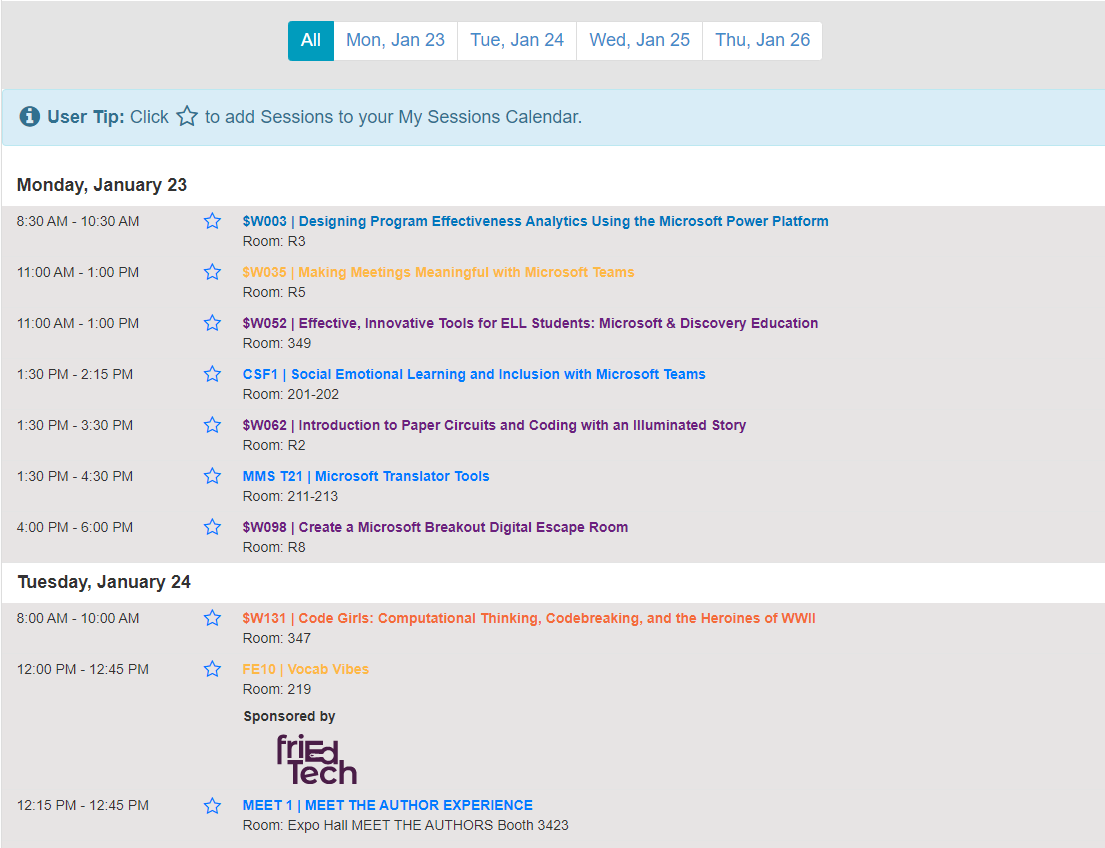Switch to the Wed, Jan 25 tab

(639, 40)
